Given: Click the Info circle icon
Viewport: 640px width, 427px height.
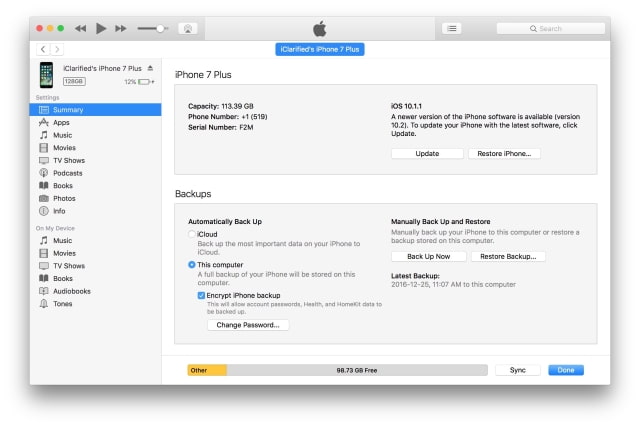Looking at the screenshot, I should 44,211.
